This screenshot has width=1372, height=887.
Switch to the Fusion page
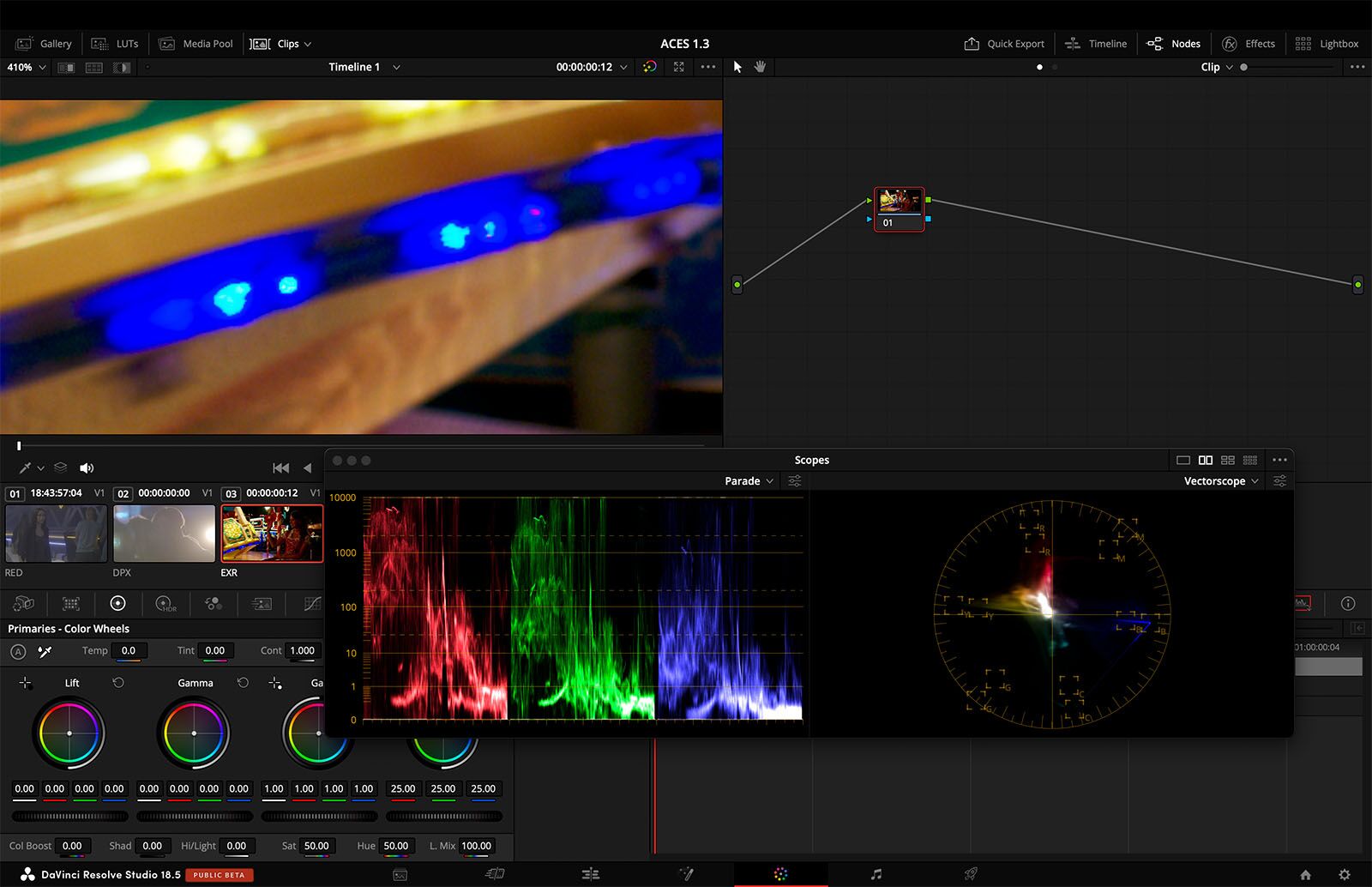687,874
